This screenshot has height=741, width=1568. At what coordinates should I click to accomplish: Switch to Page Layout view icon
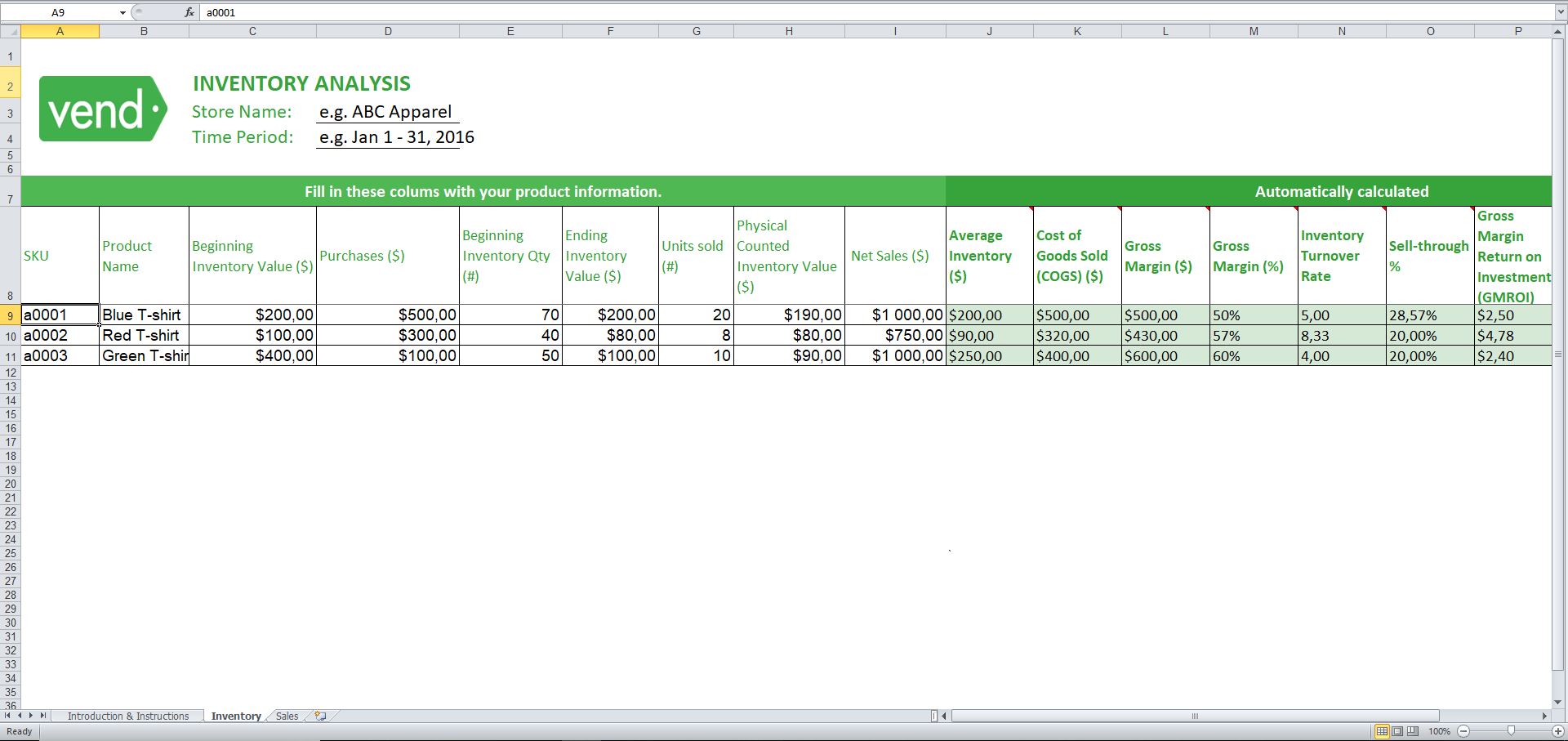point(1397,732)
